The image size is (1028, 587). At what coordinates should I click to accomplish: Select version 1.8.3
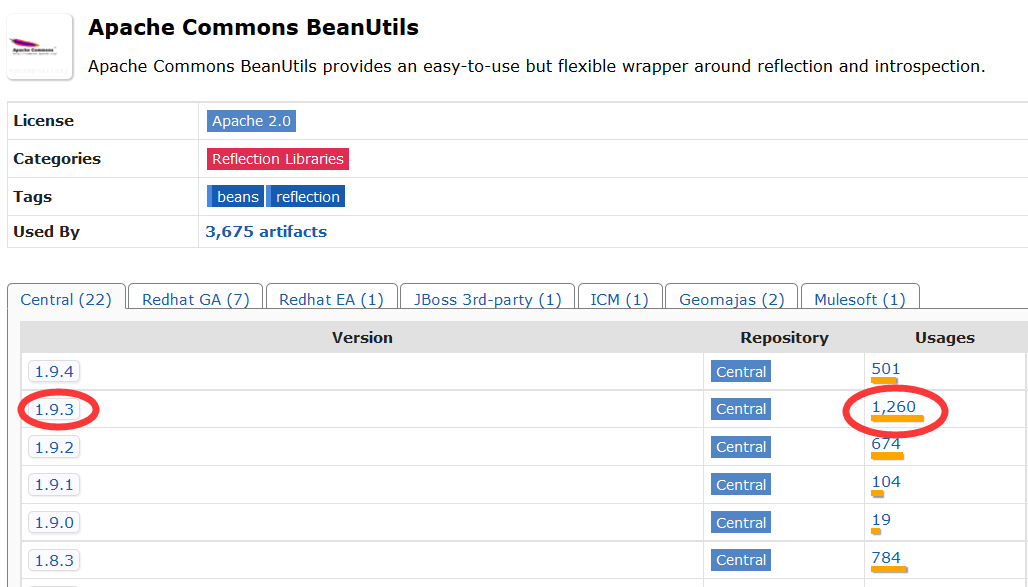(54, 560)
